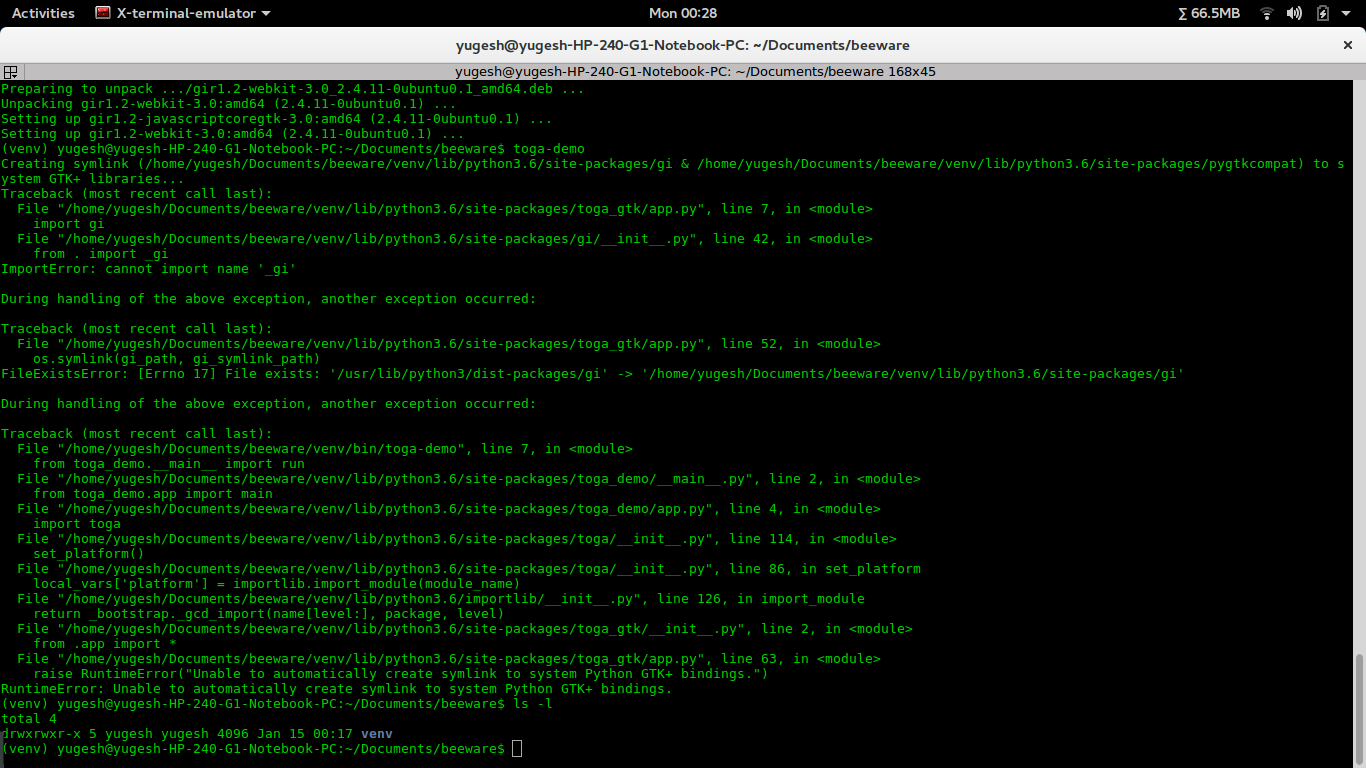
Task: Click the app.py 'line 52' traceback line
Action: click(x=448, y=344)
